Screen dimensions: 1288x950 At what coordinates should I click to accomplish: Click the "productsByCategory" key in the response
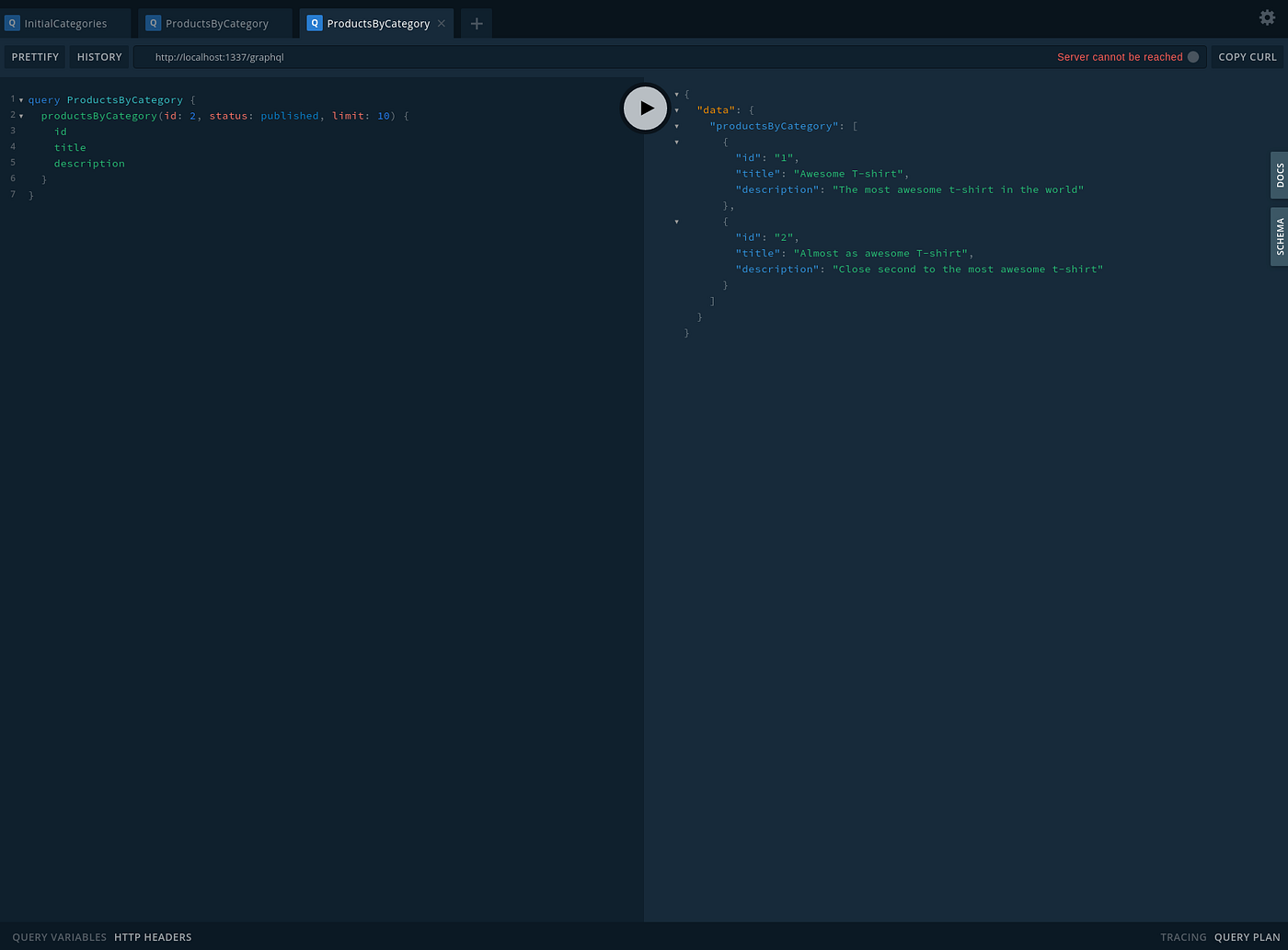pos(774,126)
